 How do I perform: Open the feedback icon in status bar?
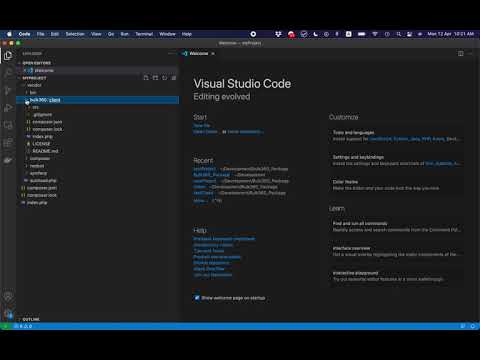[x=463, y=326]
